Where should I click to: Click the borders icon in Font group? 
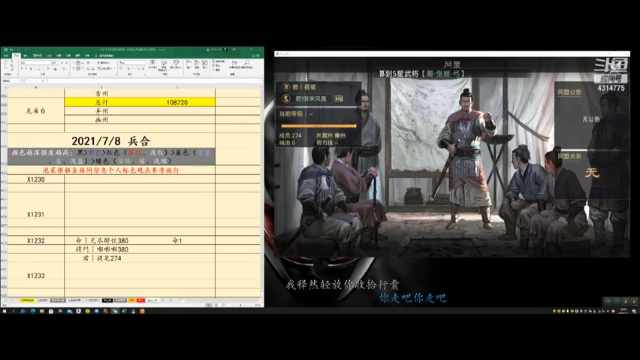[40, 69]
